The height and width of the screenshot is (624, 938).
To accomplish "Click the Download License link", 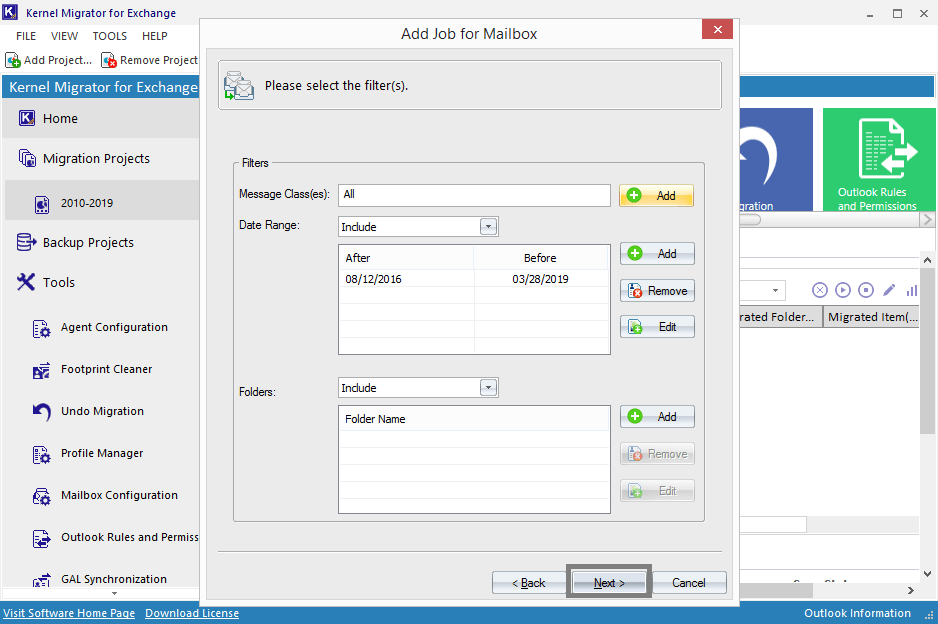I will tap(192, 613).
